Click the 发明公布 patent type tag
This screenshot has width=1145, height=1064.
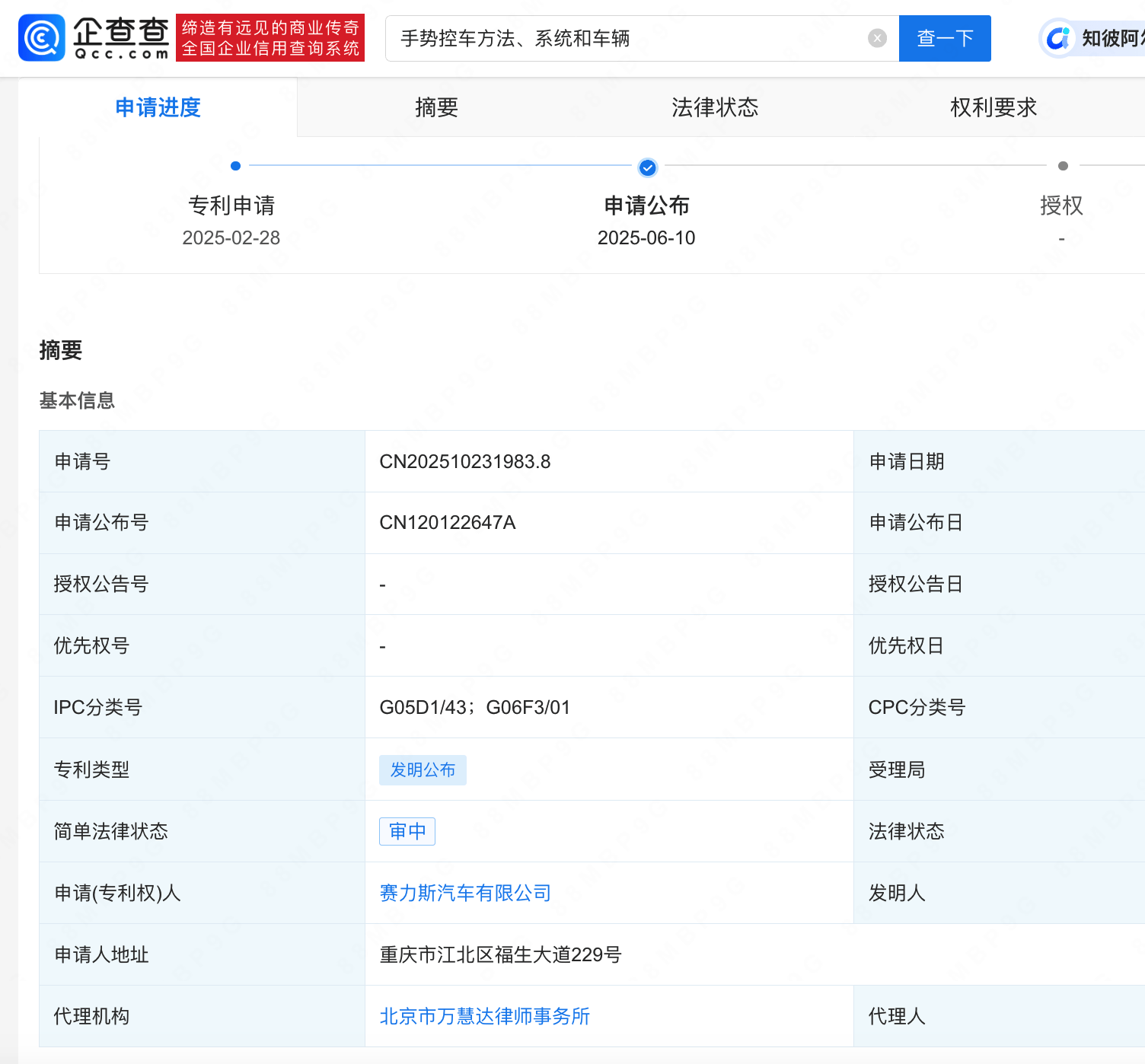[x=423, y=769]
